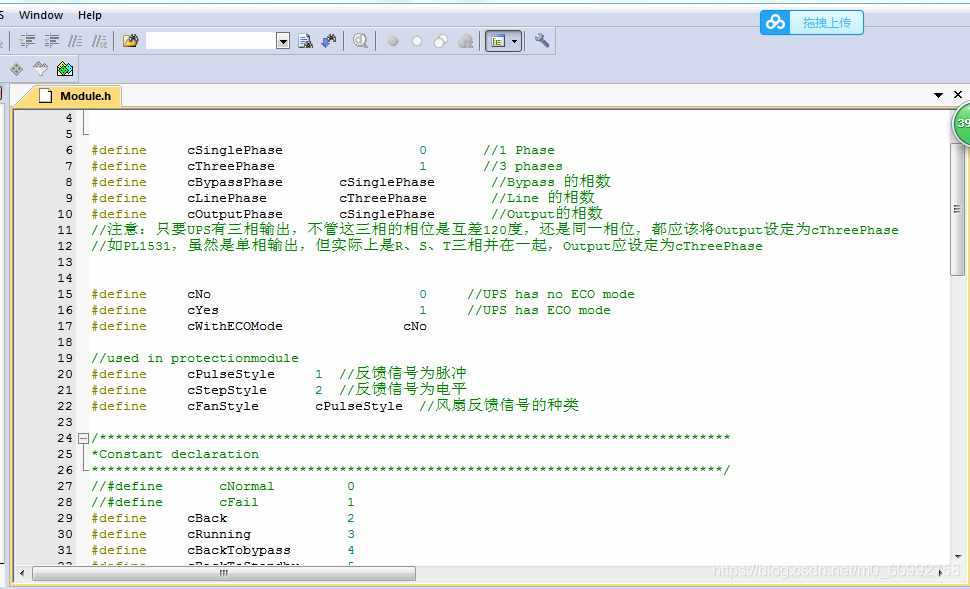The width and height of the screenshot is (970, 589).
Task: Click '*Constant declaration' comment text
Action: [x=175, y=454]
